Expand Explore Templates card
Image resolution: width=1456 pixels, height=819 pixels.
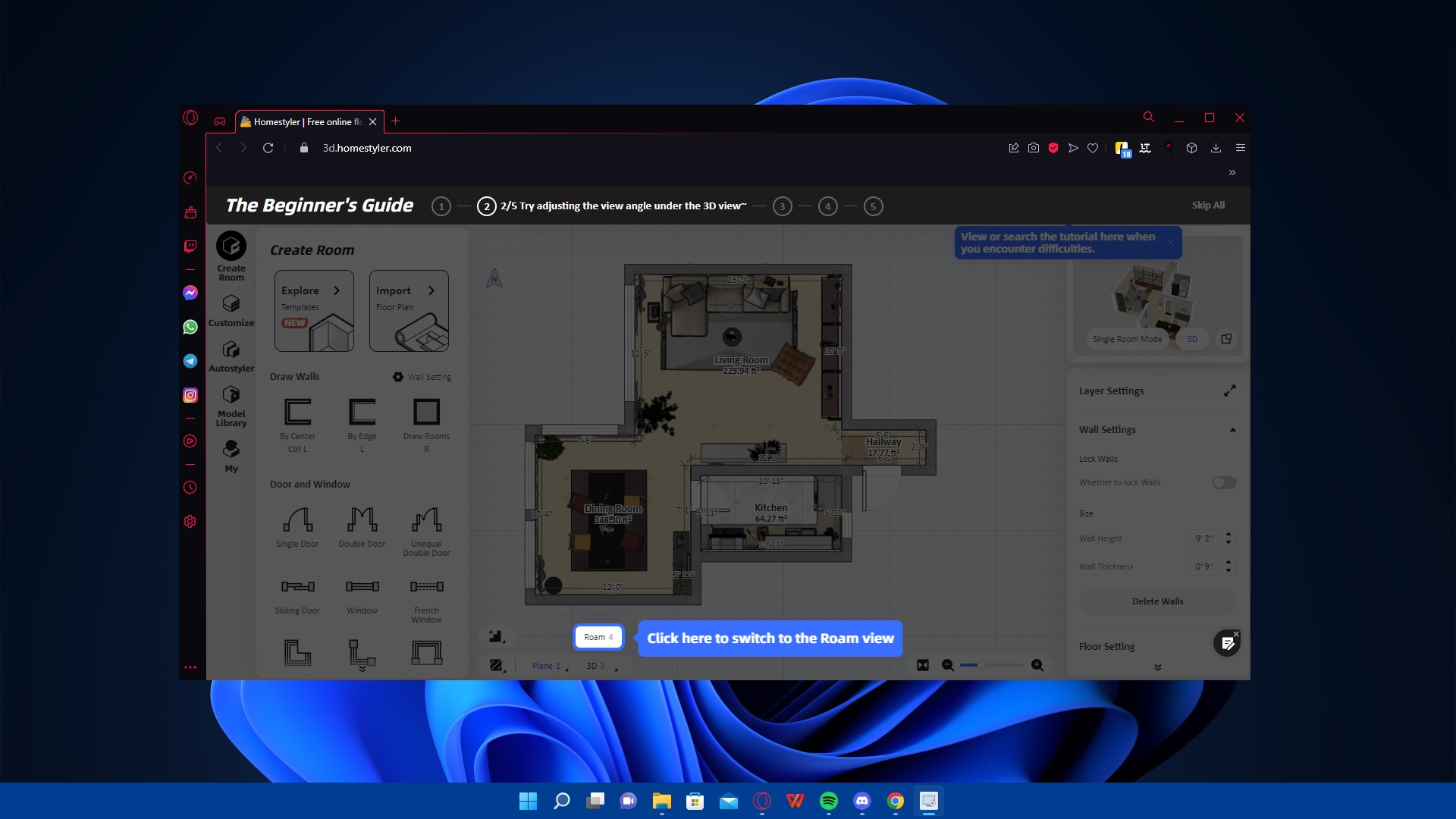click(314, 310)
